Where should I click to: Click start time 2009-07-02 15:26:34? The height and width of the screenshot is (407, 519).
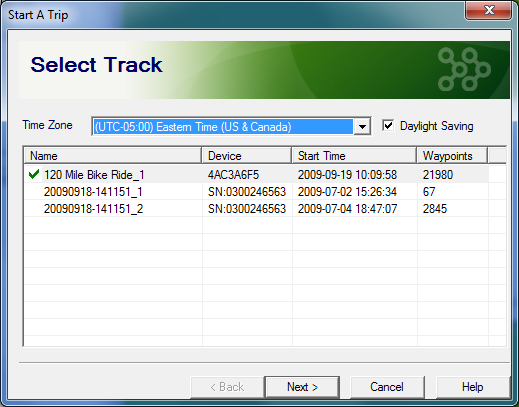tap(347, 192)
